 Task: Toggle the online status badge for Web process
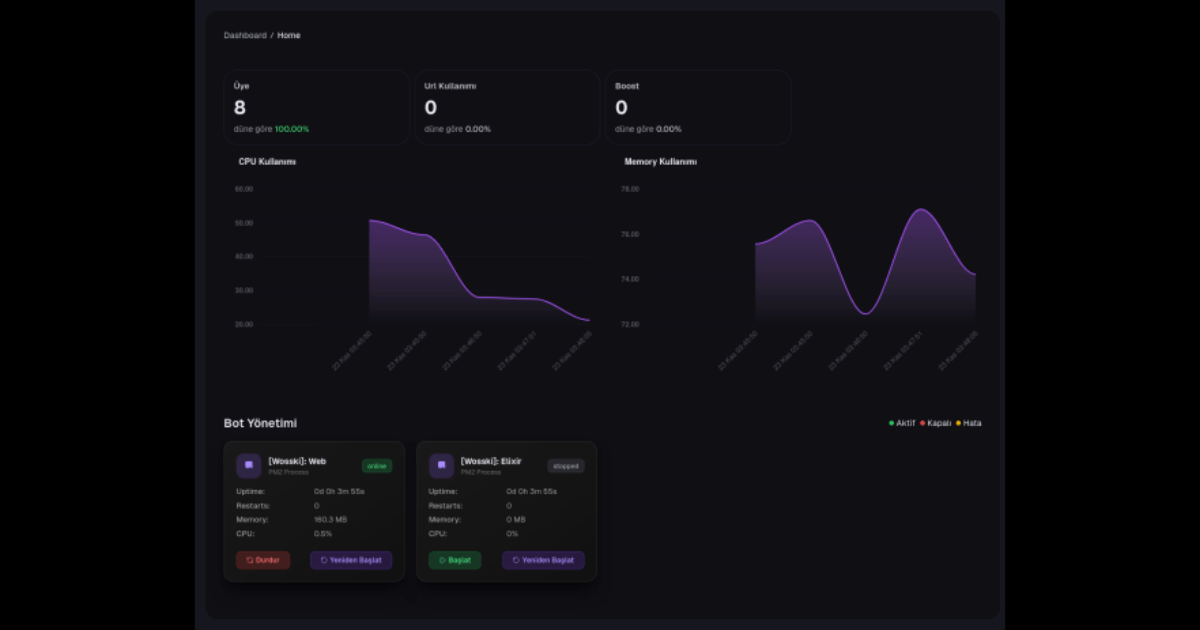pyautogui.click(x=377, y=465)
